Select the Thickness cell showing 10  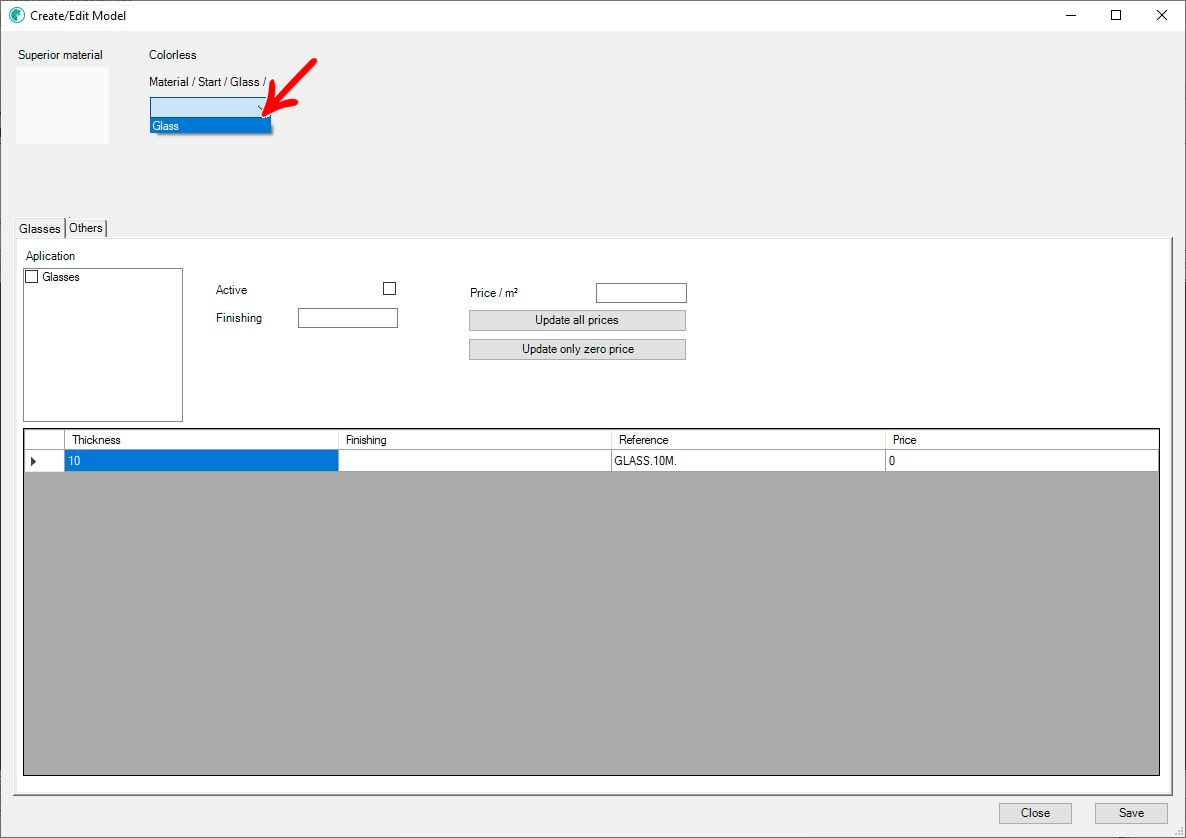click(x=201, y=461)
